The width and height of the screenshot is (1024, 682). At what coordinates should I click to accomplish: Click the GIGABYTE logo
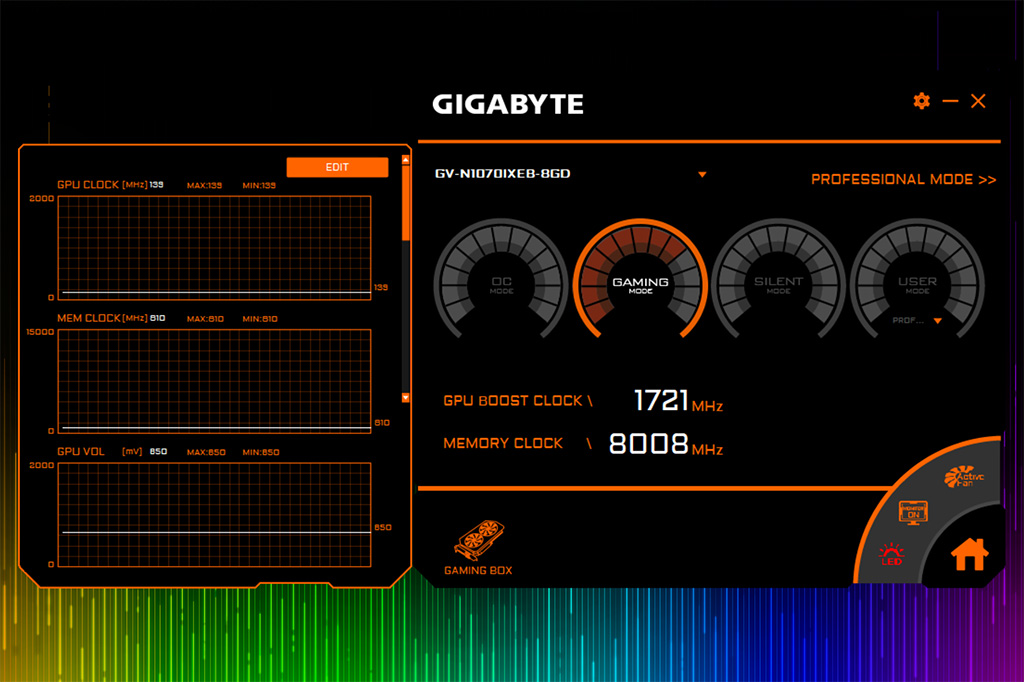coord(508,104)
